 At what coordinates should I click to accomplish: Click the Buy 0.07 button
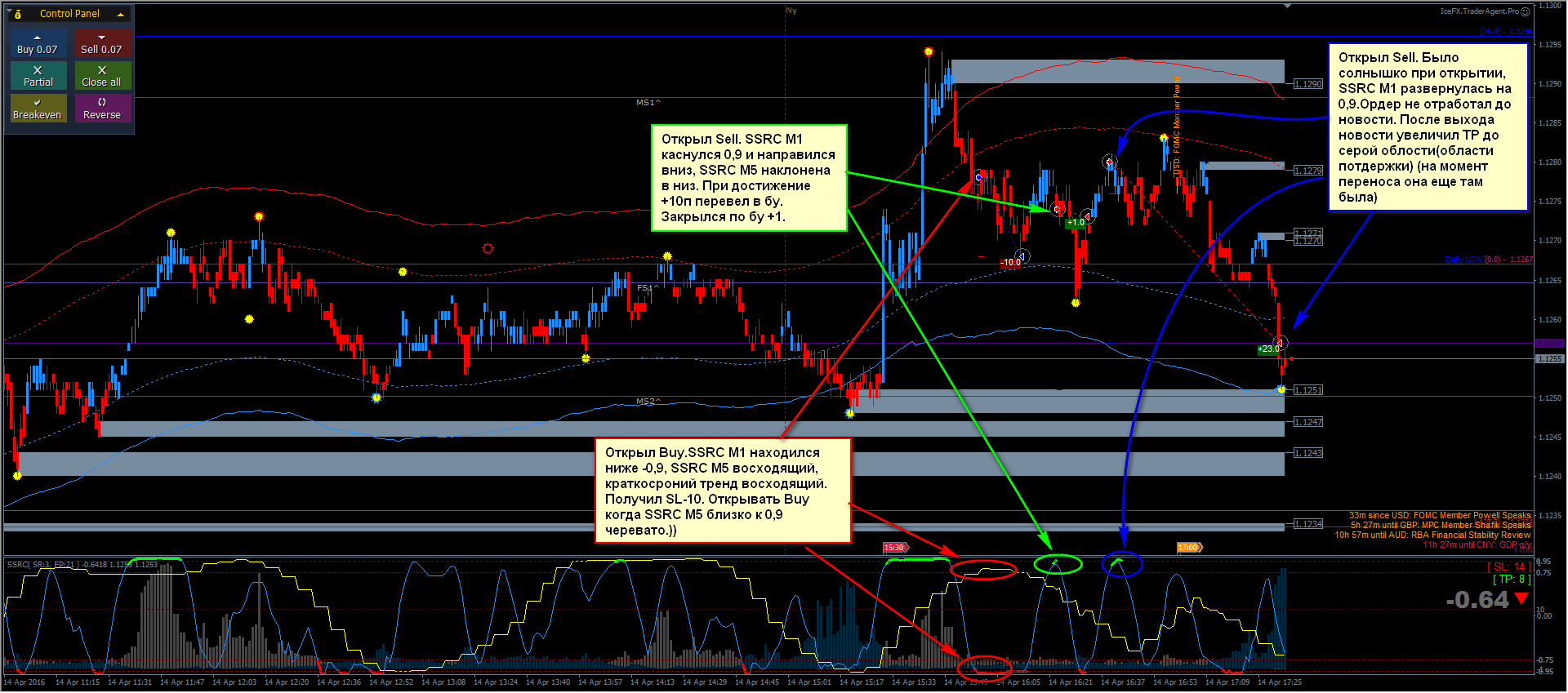tap(38, 43)
